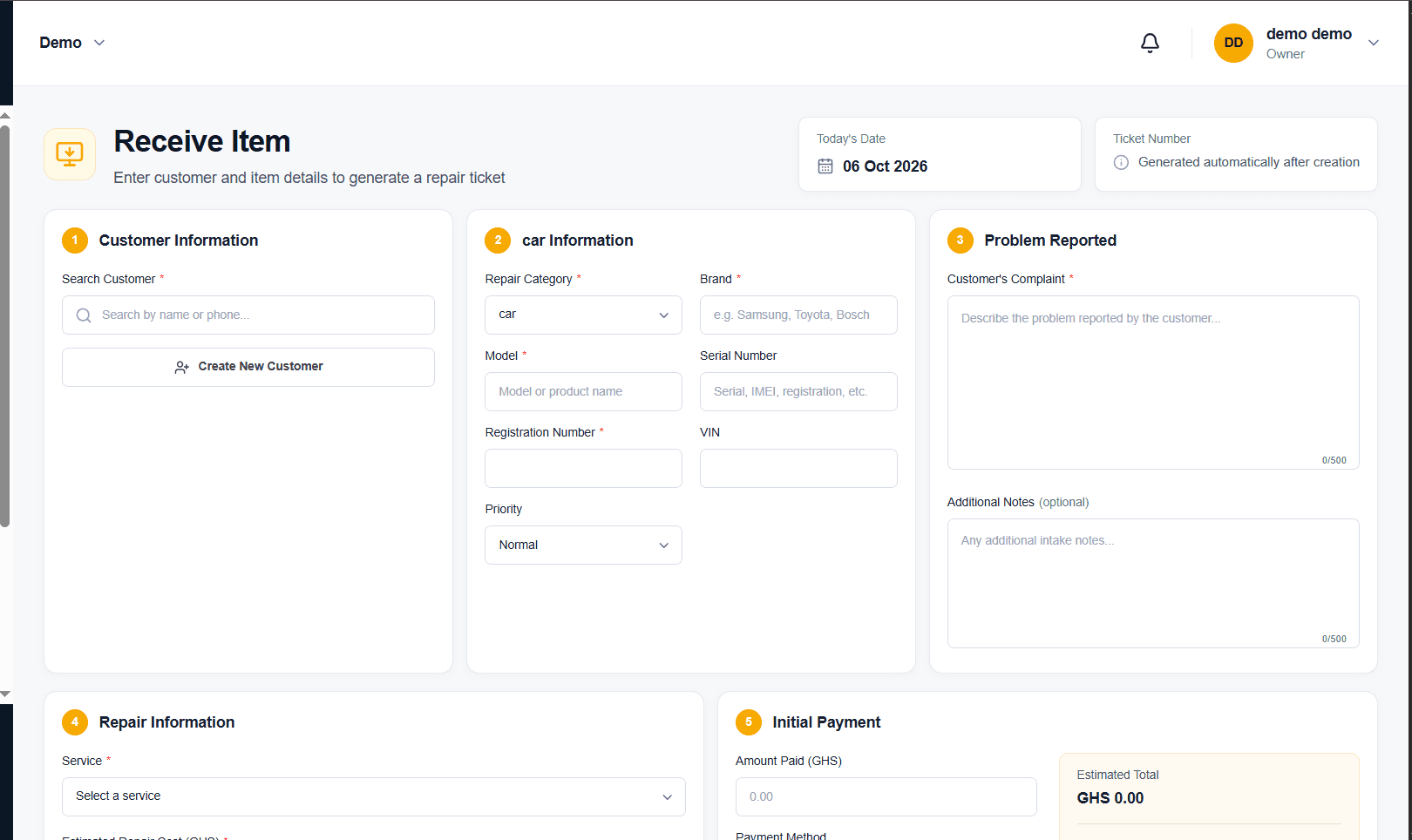
Task: Click the Owner role label
Action: (1285, 54)
